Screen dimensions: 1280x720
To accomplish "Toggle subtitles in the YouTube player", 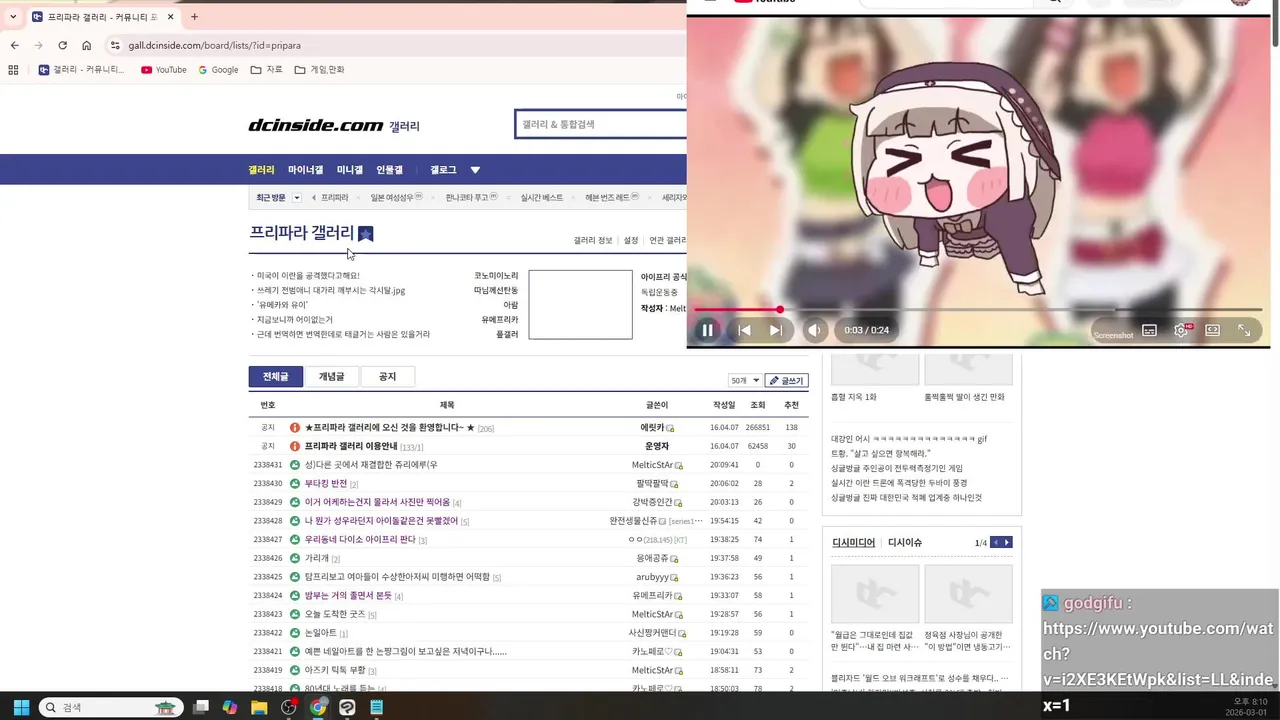I will pyautogui.click(x=1149, y=330).
